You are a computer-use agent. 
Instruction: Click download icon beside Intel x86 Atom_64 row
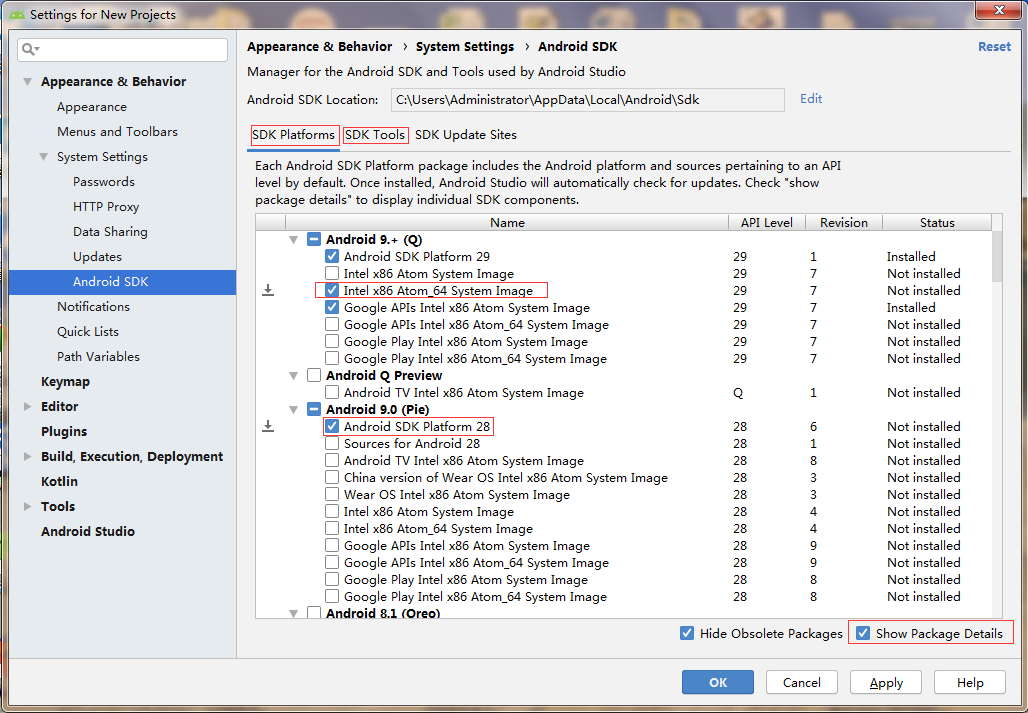pos(268,290)
